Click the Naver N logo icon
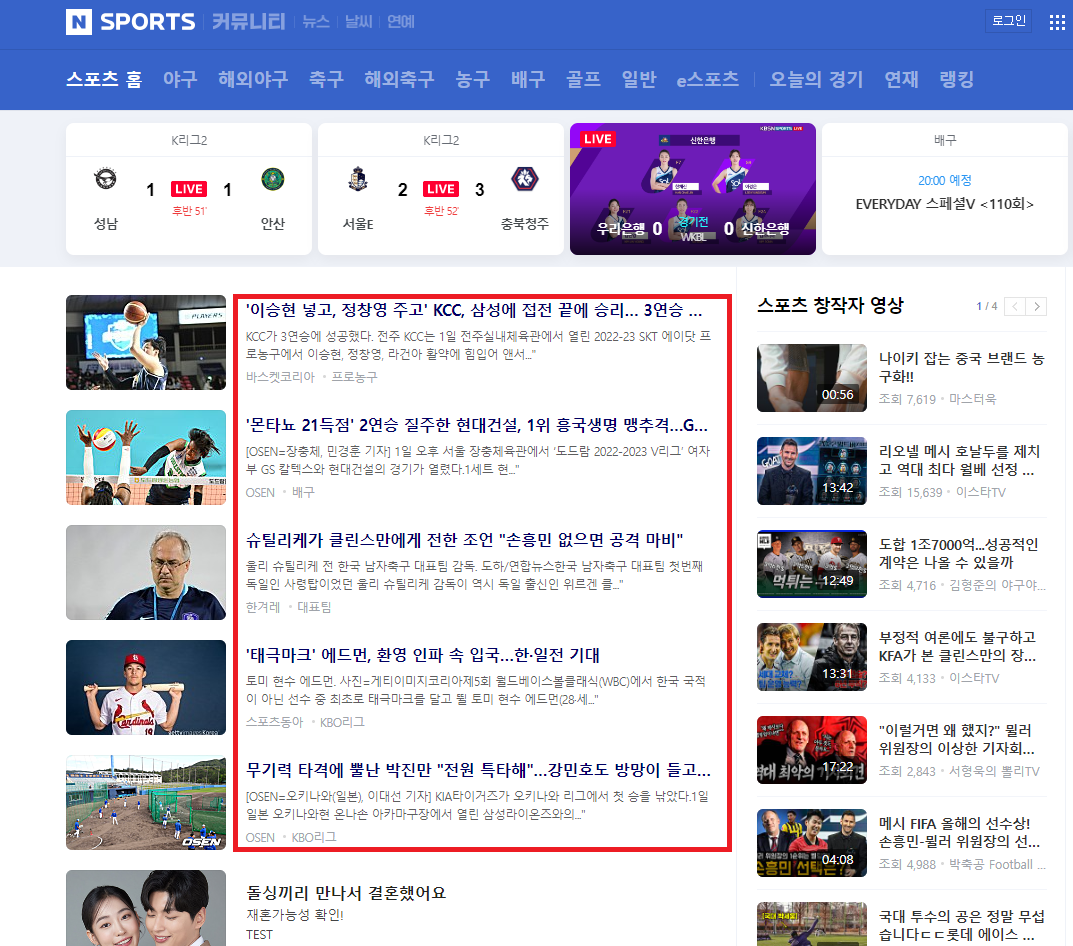Viewport: 1073px width, 946px height. coord(79,22)
